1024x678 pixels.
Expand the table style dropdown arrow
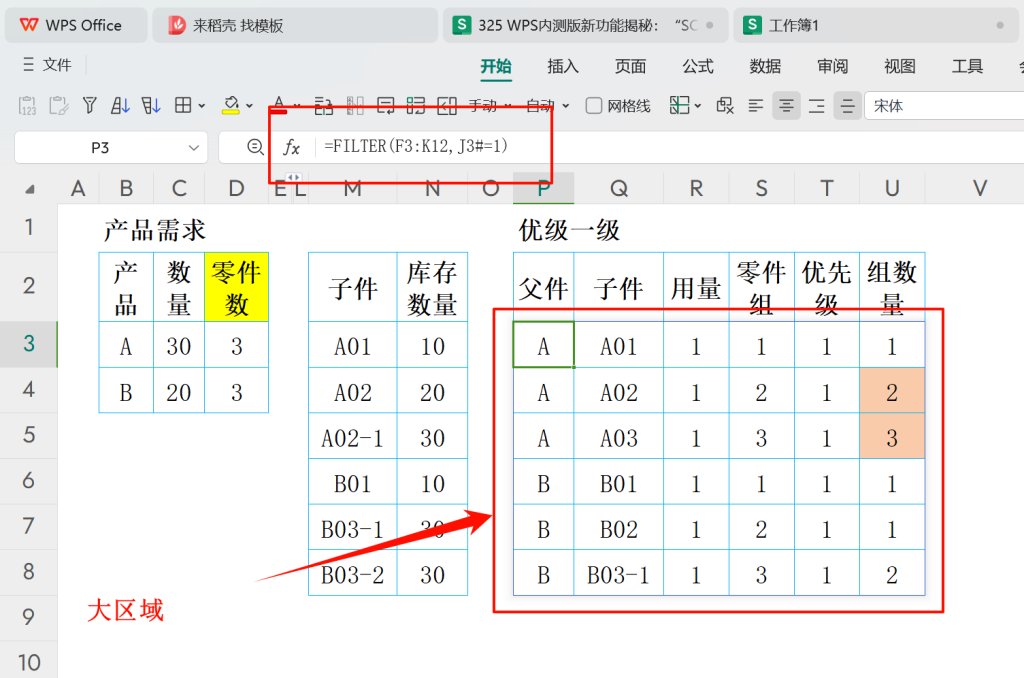[x=697, y=106]
